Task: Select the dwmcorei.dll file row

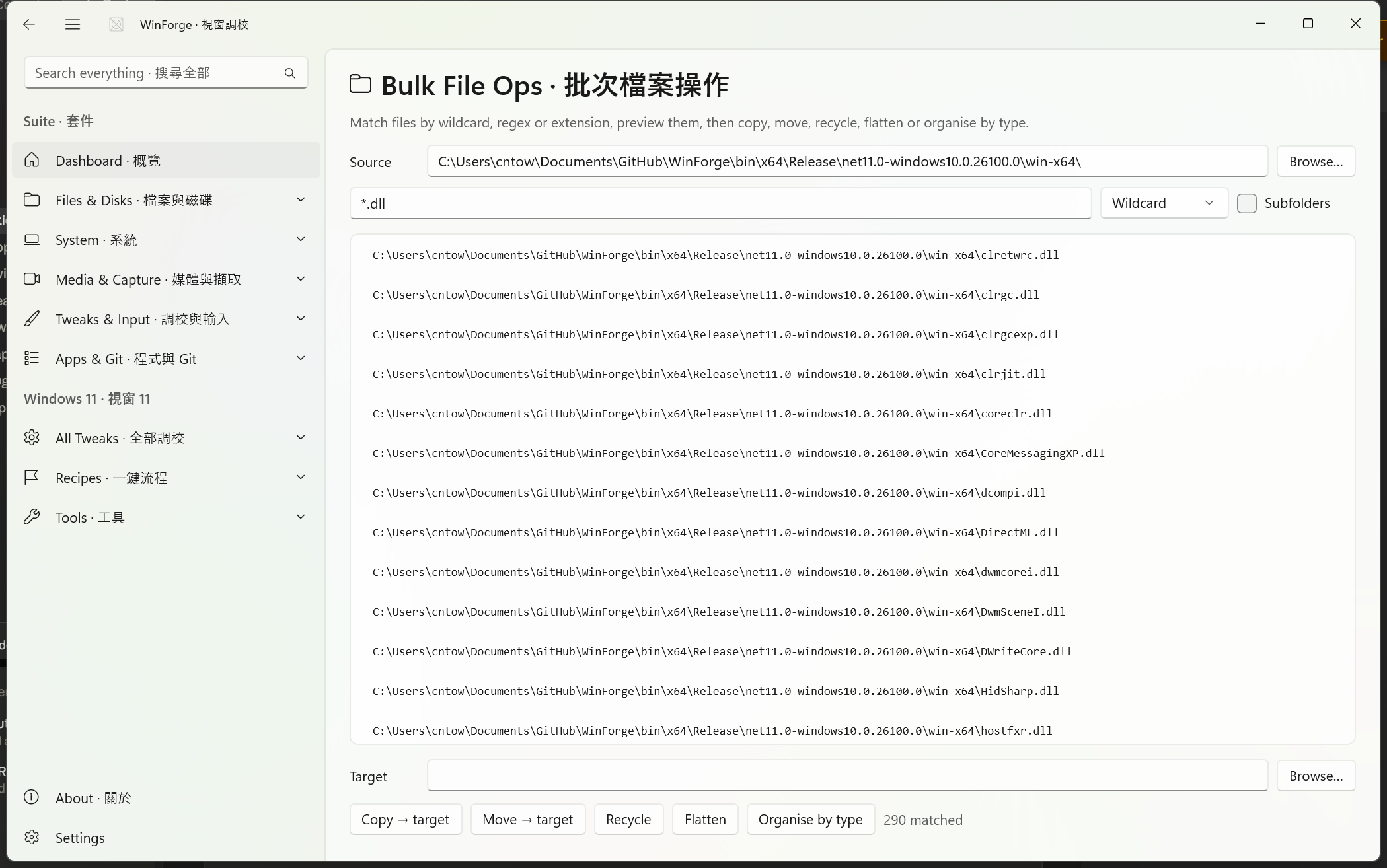Action: click(x=852, y=572)
